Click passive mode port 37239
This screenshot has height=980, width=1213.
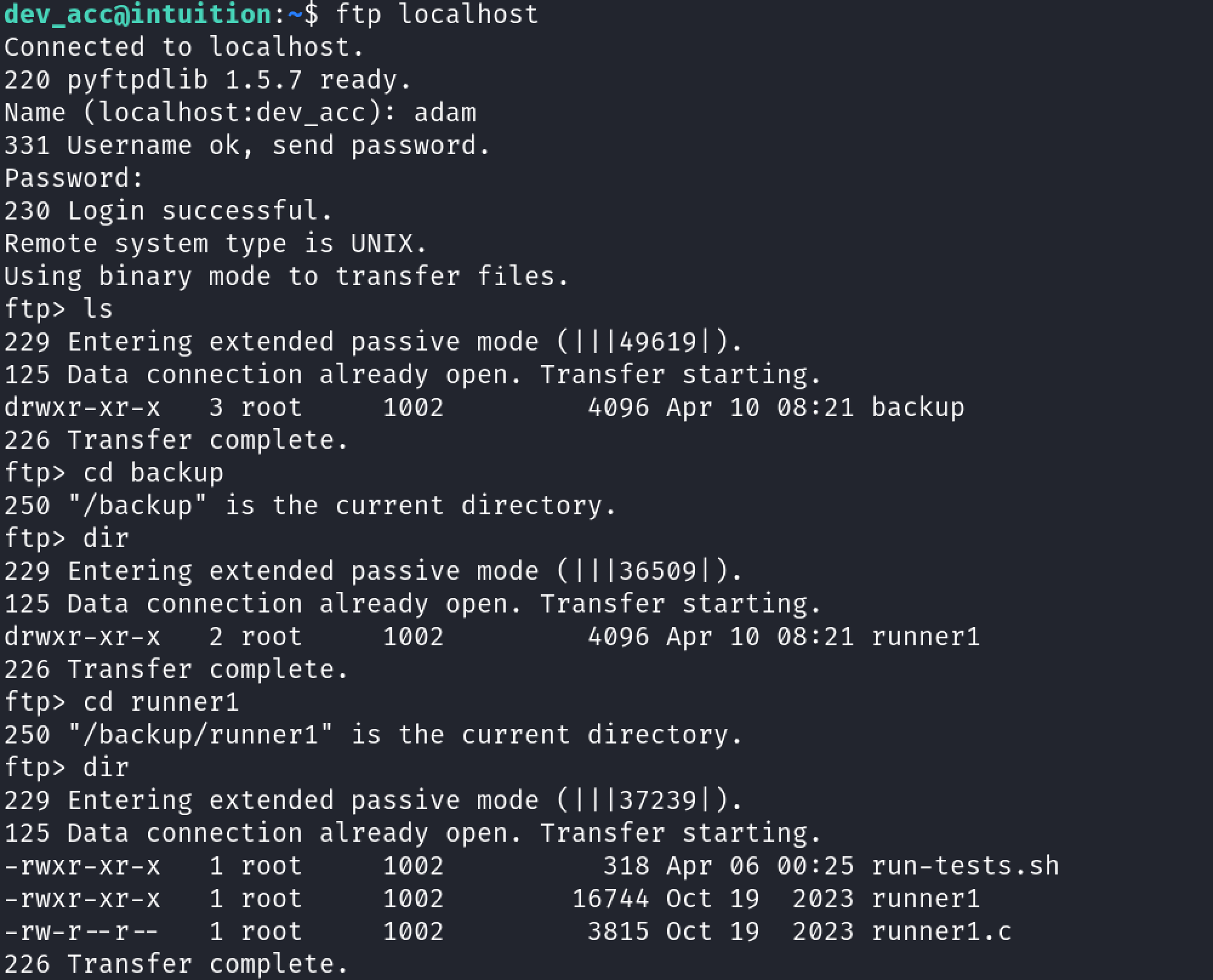[657, 800]
